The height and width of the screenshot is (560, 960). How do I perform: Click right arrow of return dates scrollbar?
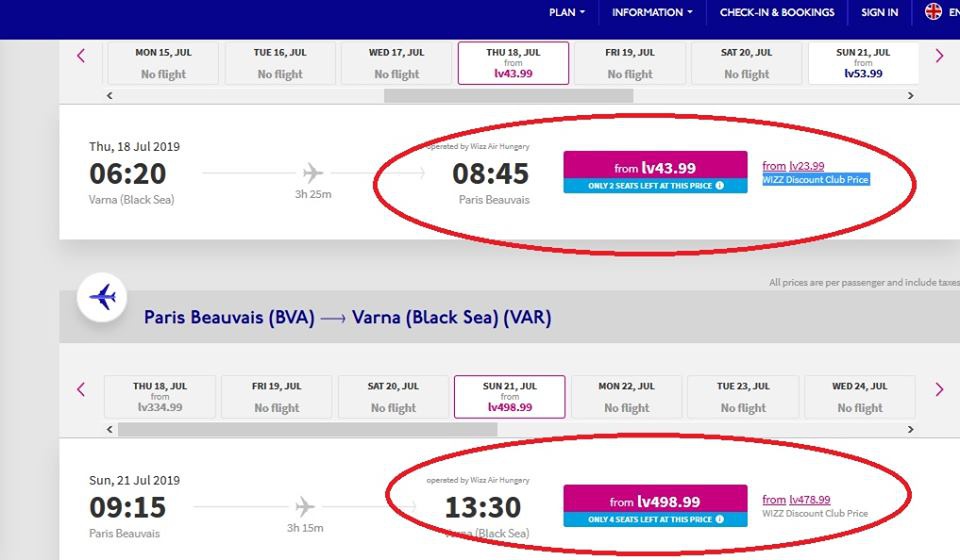(910, 430)
